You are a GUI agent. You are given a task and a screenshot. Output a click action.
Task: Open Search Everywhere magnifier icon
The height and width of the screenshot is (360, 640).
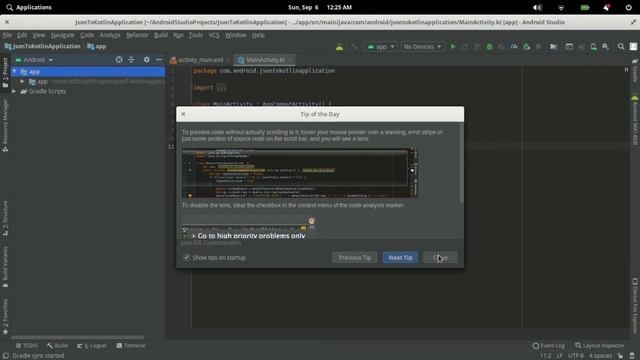(621, 47)
